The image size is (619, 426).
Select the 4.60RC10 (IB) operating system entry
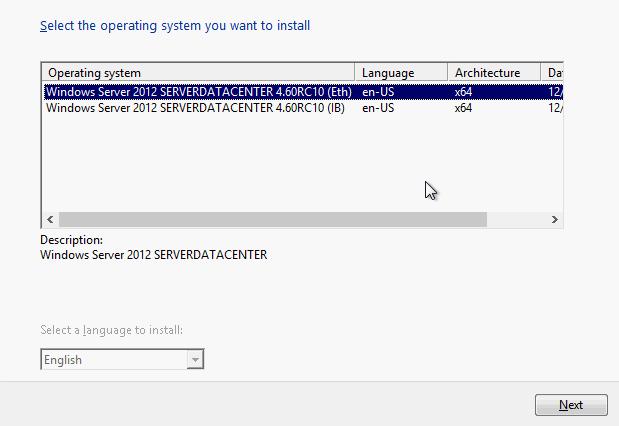[x=195, y=108]
